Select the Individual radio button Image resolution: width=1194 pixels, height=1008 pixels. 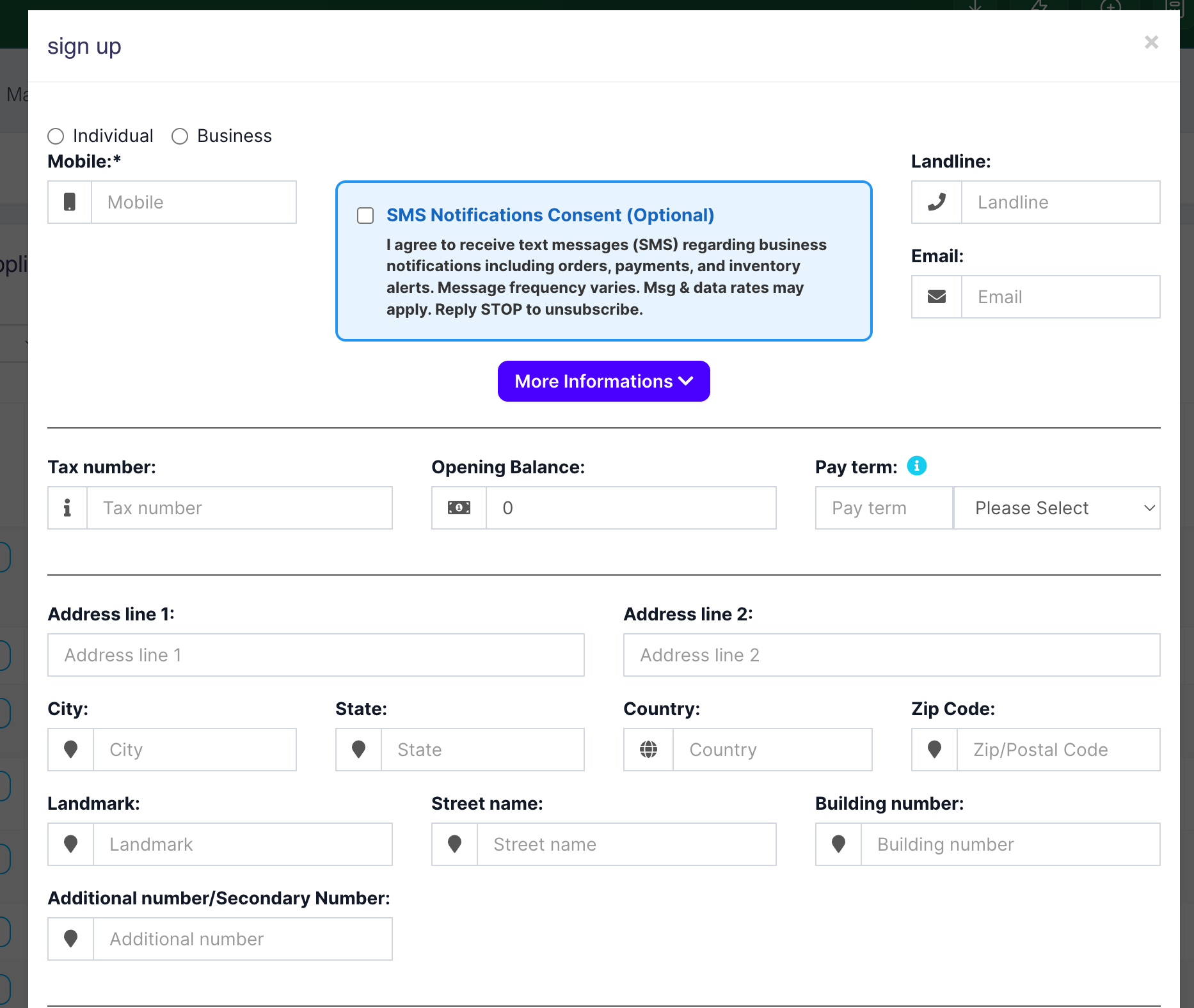56,136
